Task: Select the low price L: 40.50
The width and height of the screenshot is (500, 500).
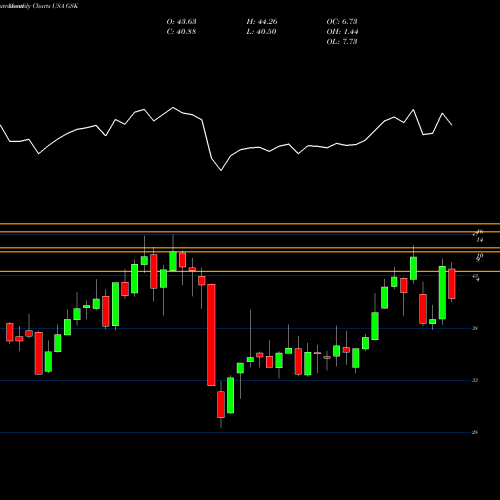Action: coord(262,32)
